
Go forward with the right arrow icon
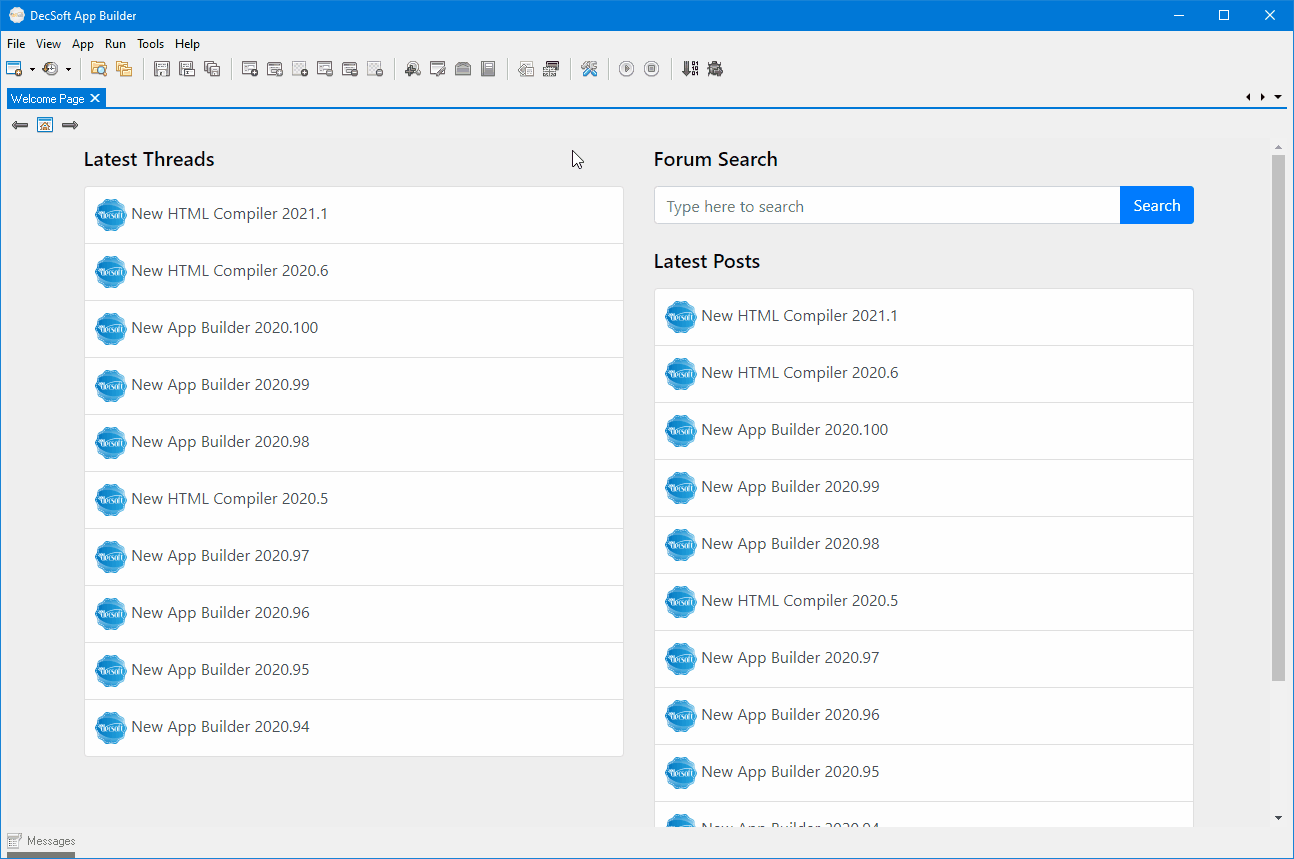tap(70, 125)
